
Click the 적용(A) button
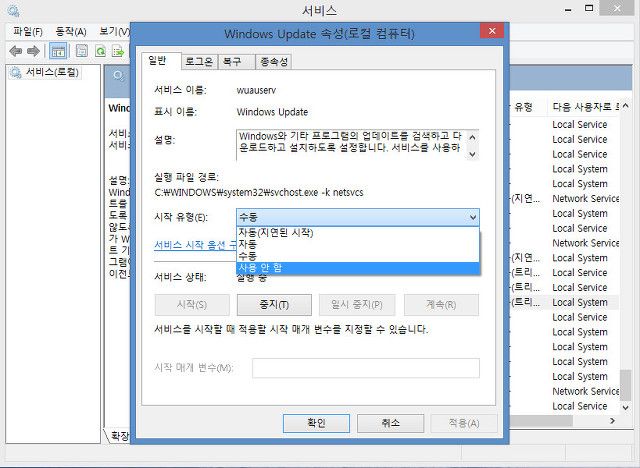click(x=464, y=423)
